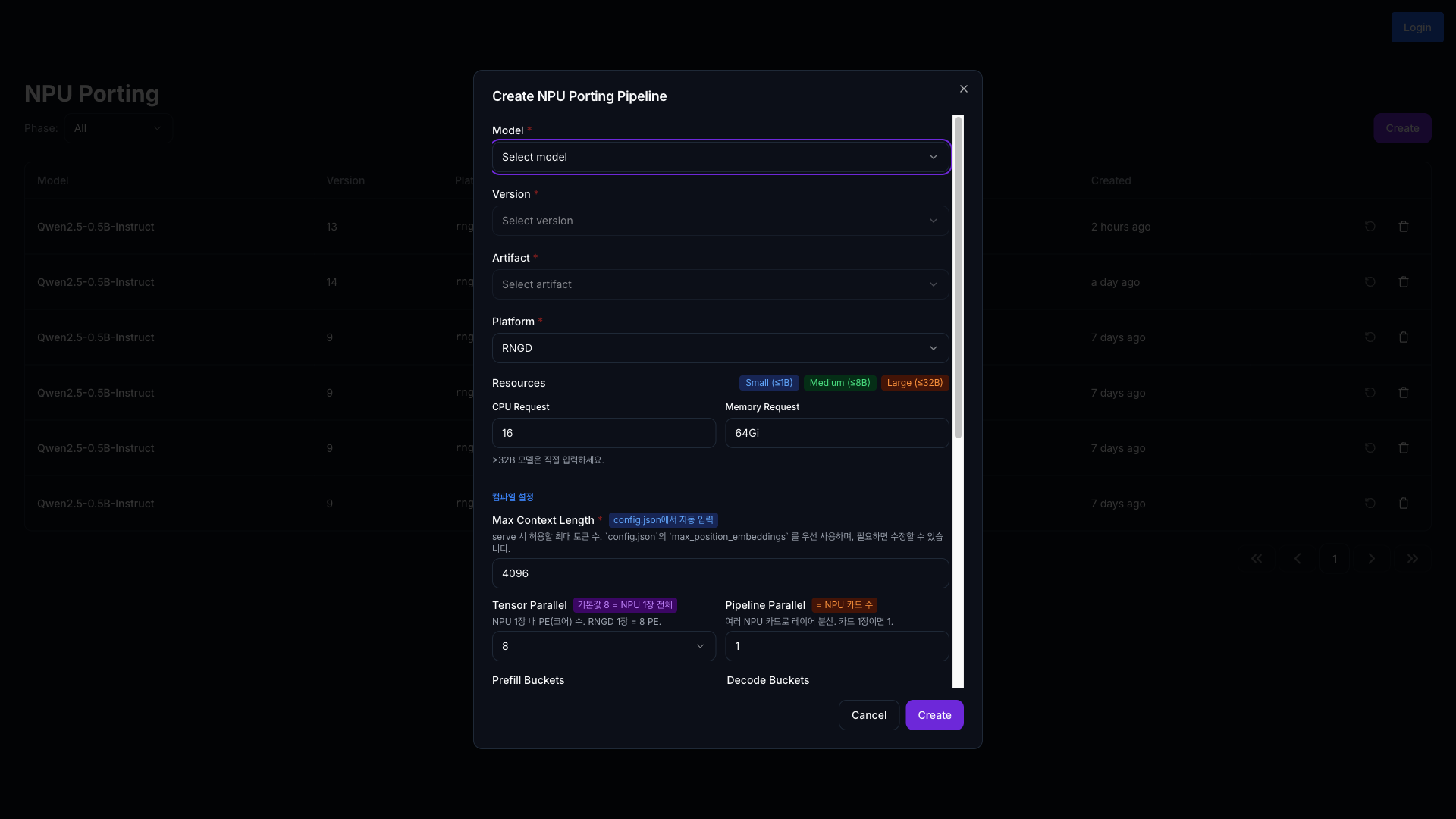Open Tensor Parallel value dropdown
This screenshot has width=1456, height=819.
tap(604, 646)
